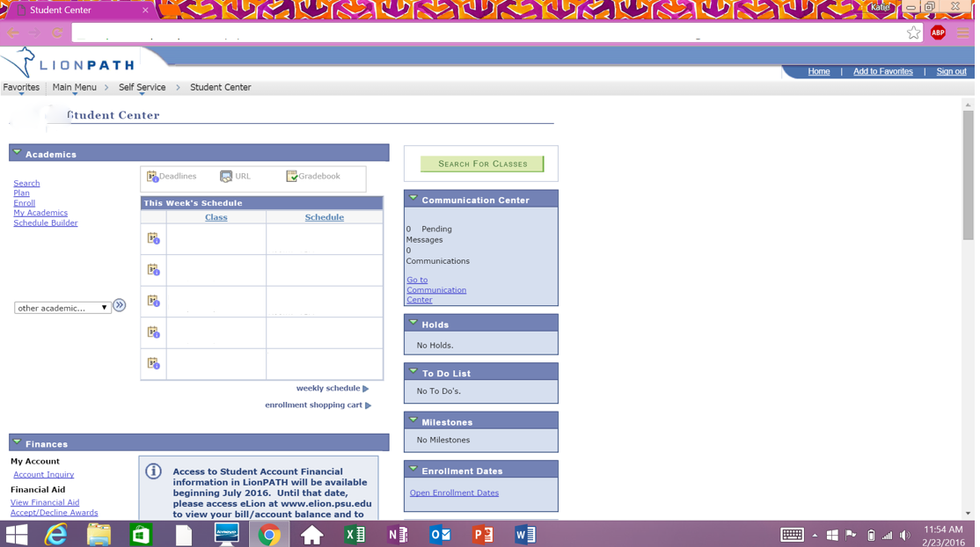
Task: Open the Main Menu navigation item
Action: pos(74,88)
